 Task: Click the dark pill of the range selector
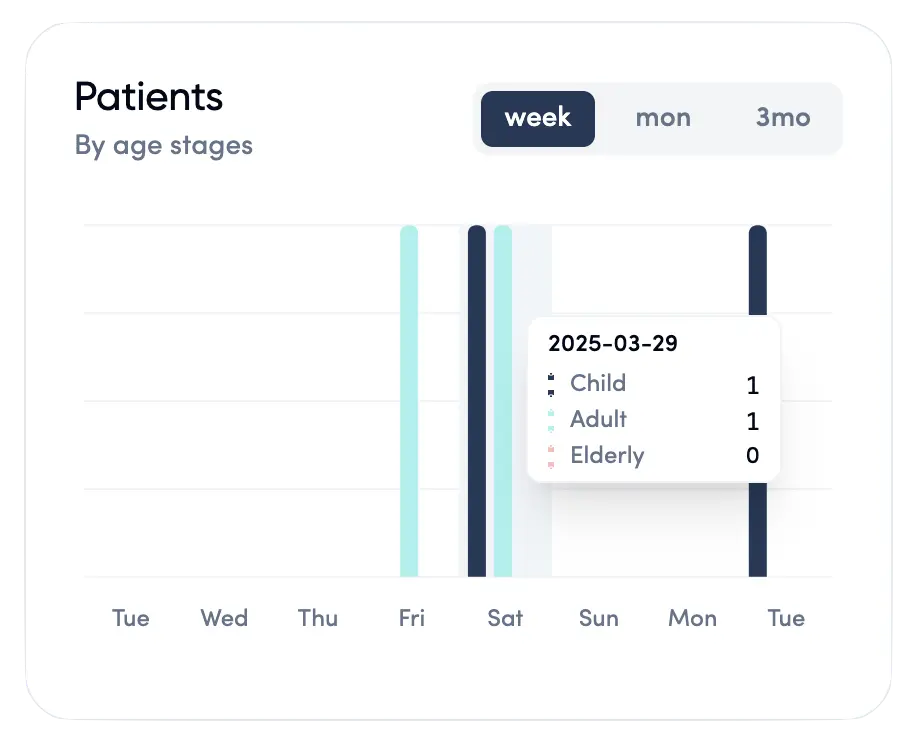tap(537, 118)
